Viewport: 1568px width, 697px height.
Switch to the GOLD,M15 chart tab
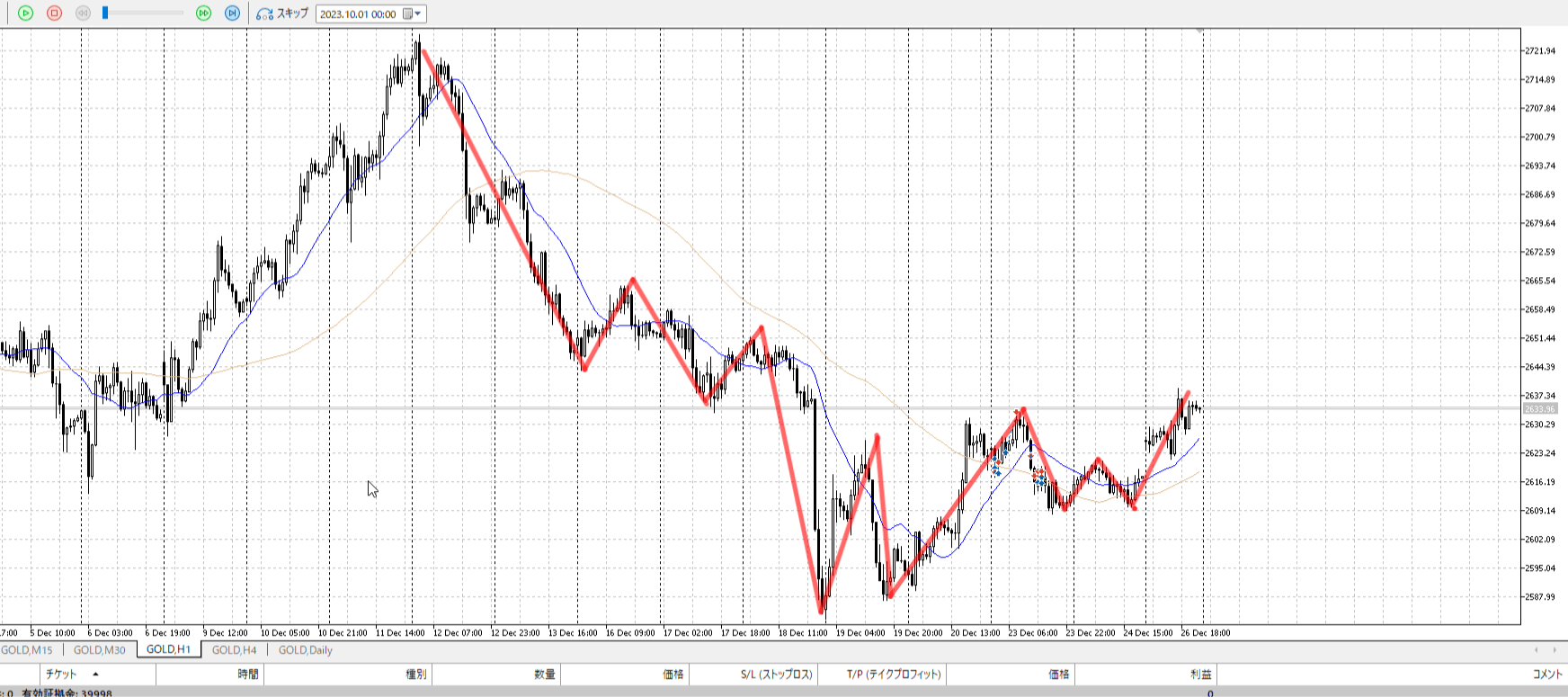[x=27, y=650]
